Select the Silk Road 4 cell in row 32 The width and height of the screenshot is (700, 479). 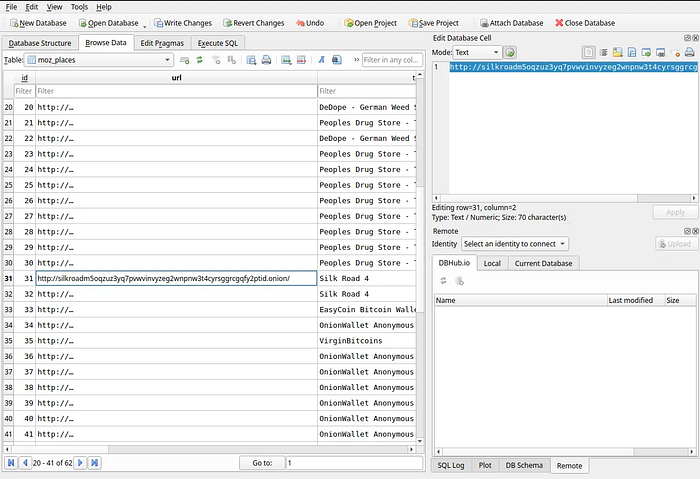point(367,294)
